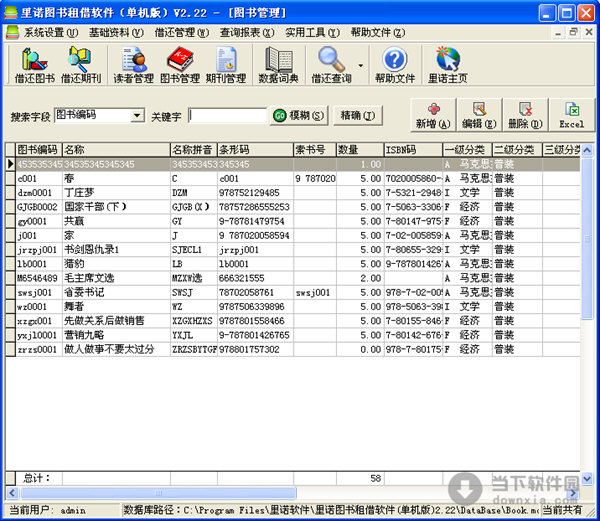
Task: Click the 二级分类 column header
Action: coord(517,150)
